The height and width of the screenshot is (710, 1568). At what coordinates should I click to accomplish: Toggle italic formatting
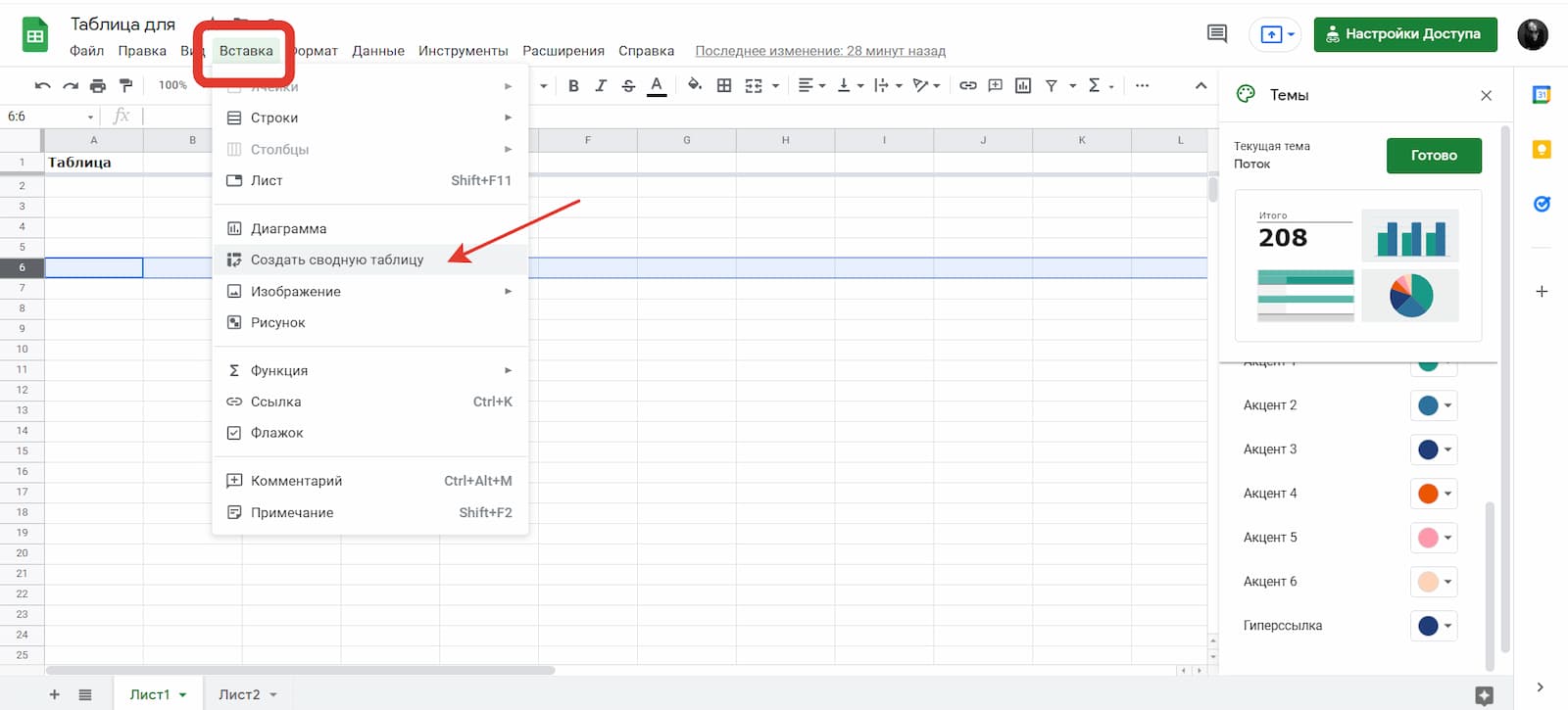601,86
